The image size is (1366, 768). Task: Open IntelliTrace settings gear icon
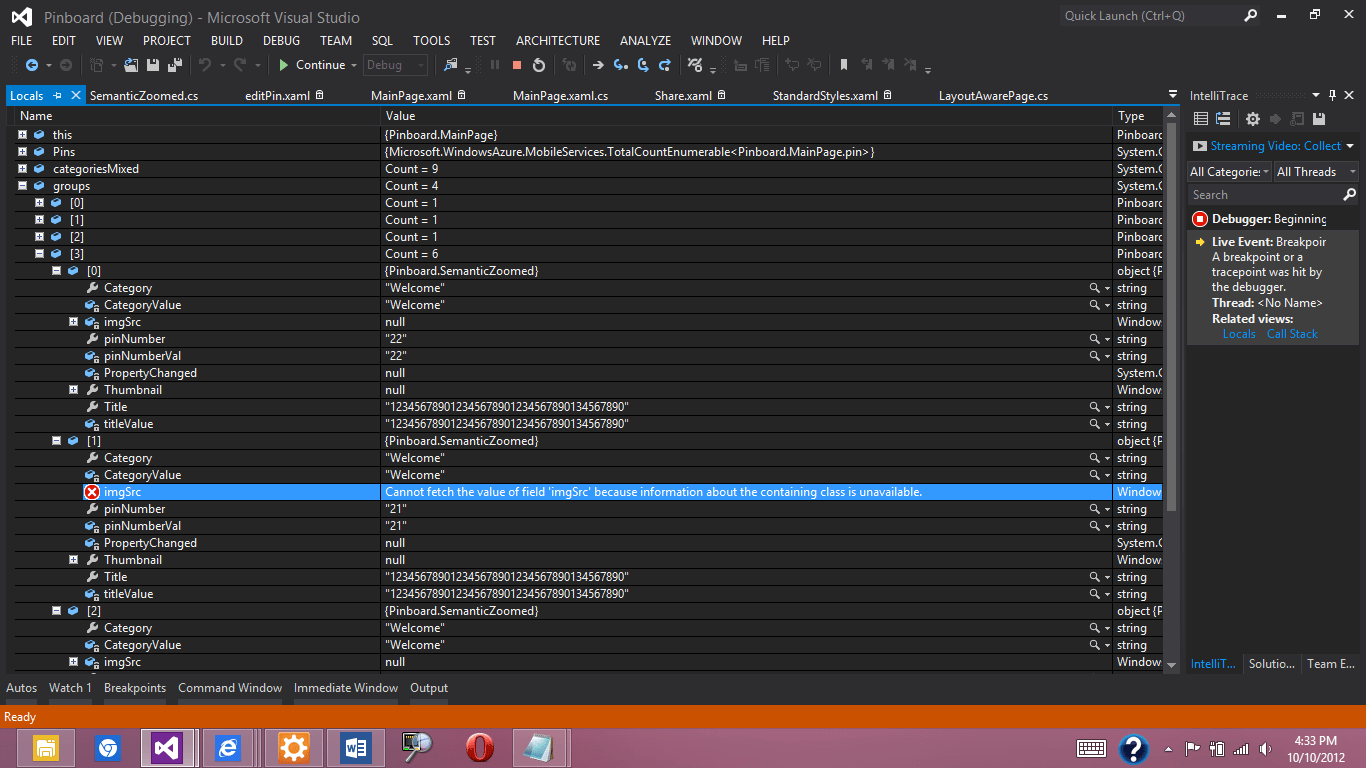1253,119
